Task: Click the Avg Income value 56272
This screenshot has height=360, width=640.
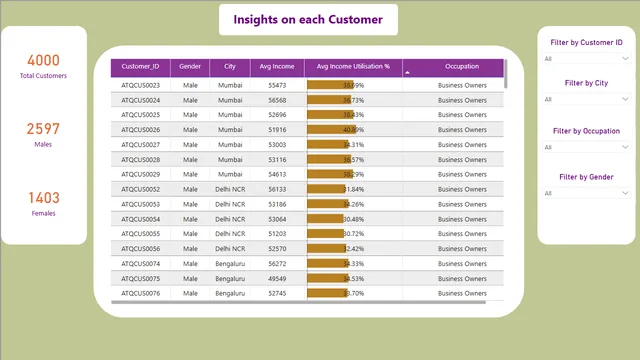Action: (x=277, y=264)
